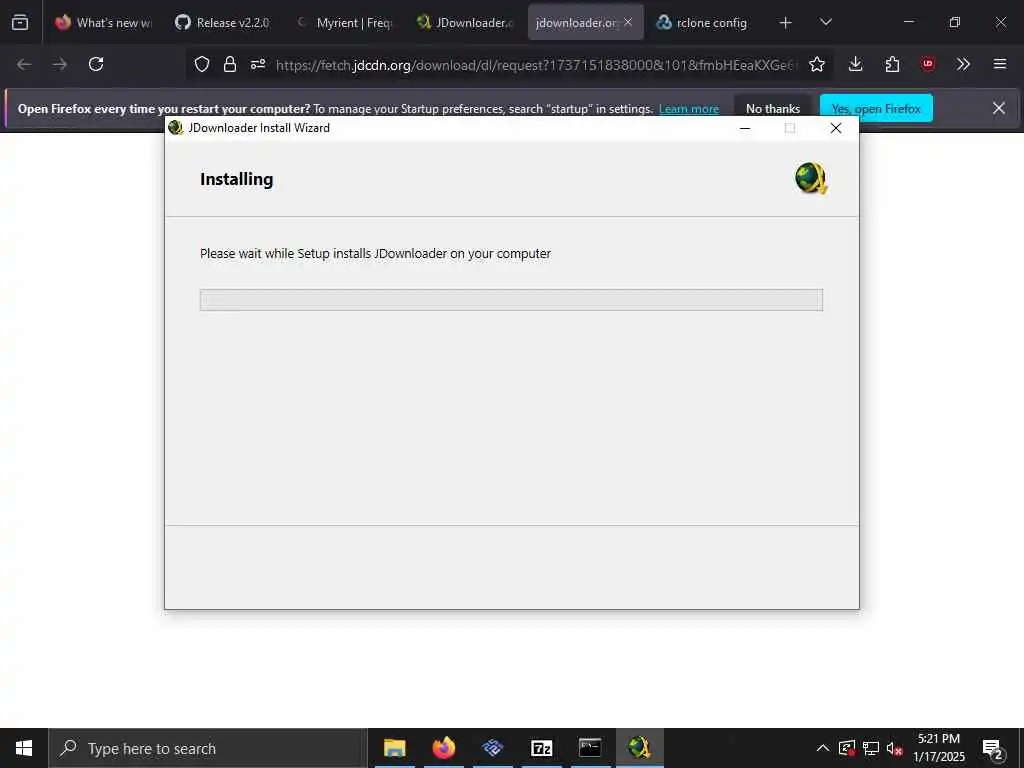Open Firefox View recent browsing icon
Image resolution: width=1024 pixels, height=768 pixels.
(x=20, y=22)
